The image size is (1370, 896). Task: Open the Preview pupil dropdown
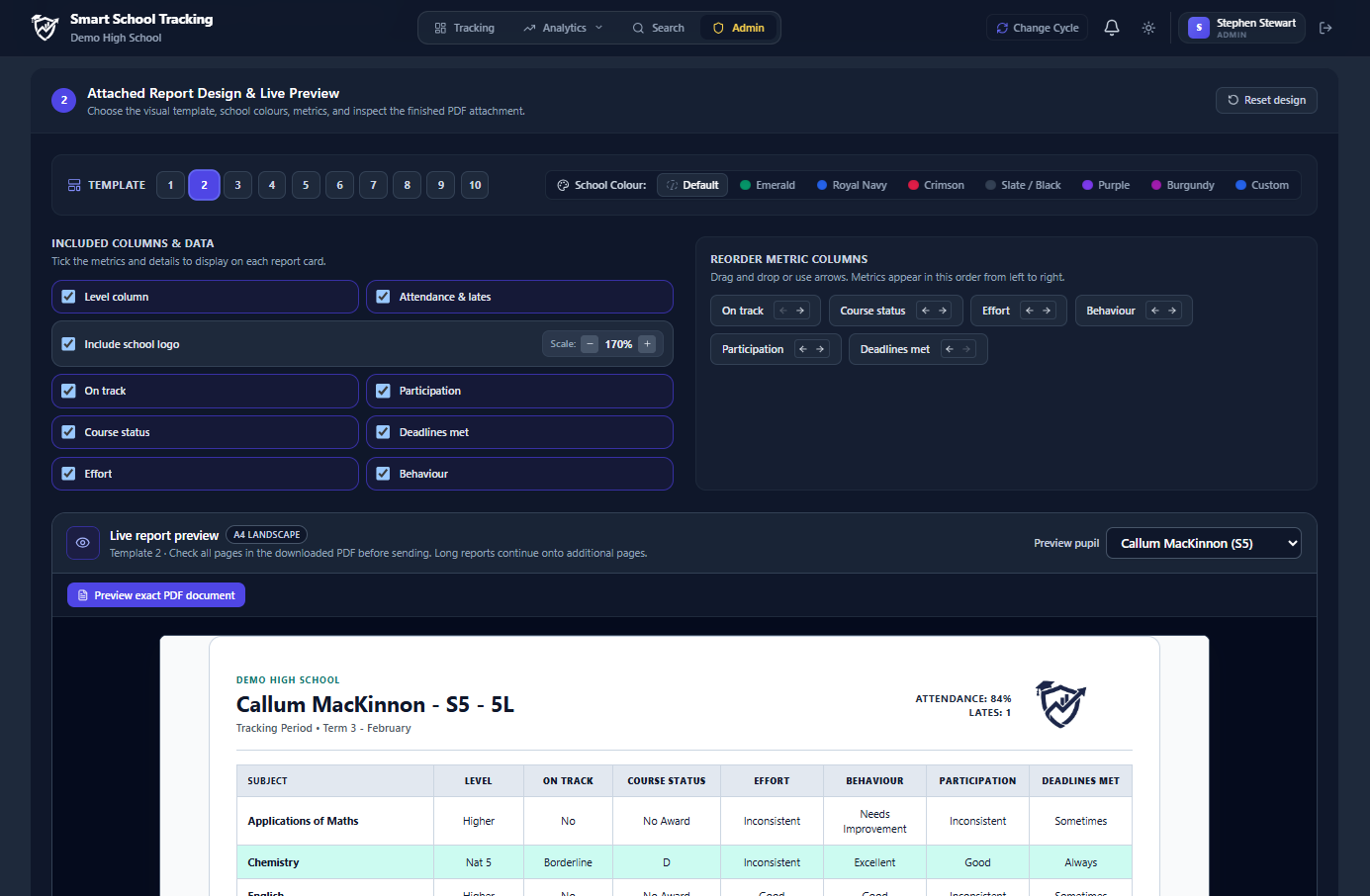click(1204, 543)
